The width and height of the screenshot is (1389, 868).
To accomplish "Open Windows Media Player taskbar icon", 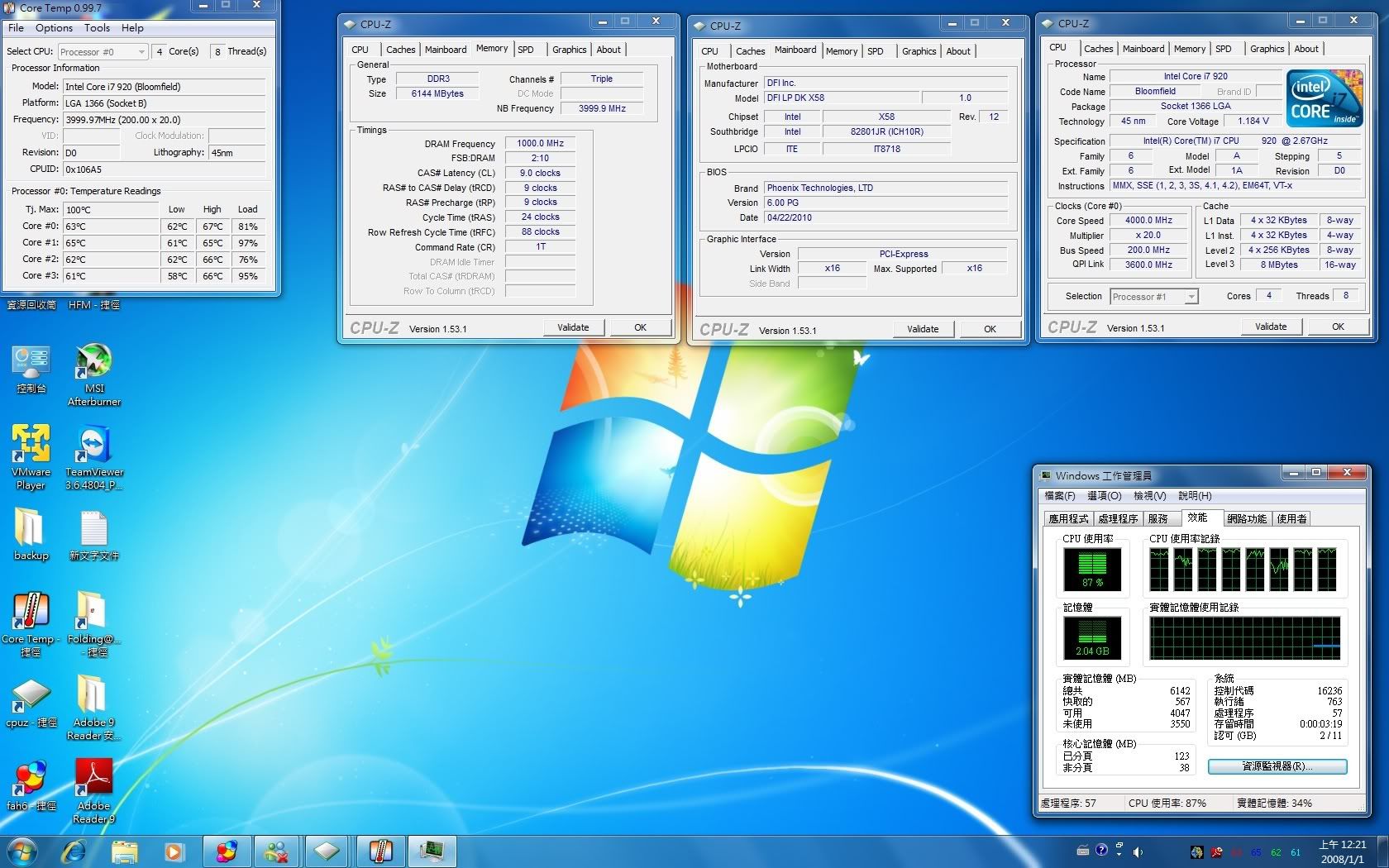I will (174, 851).
